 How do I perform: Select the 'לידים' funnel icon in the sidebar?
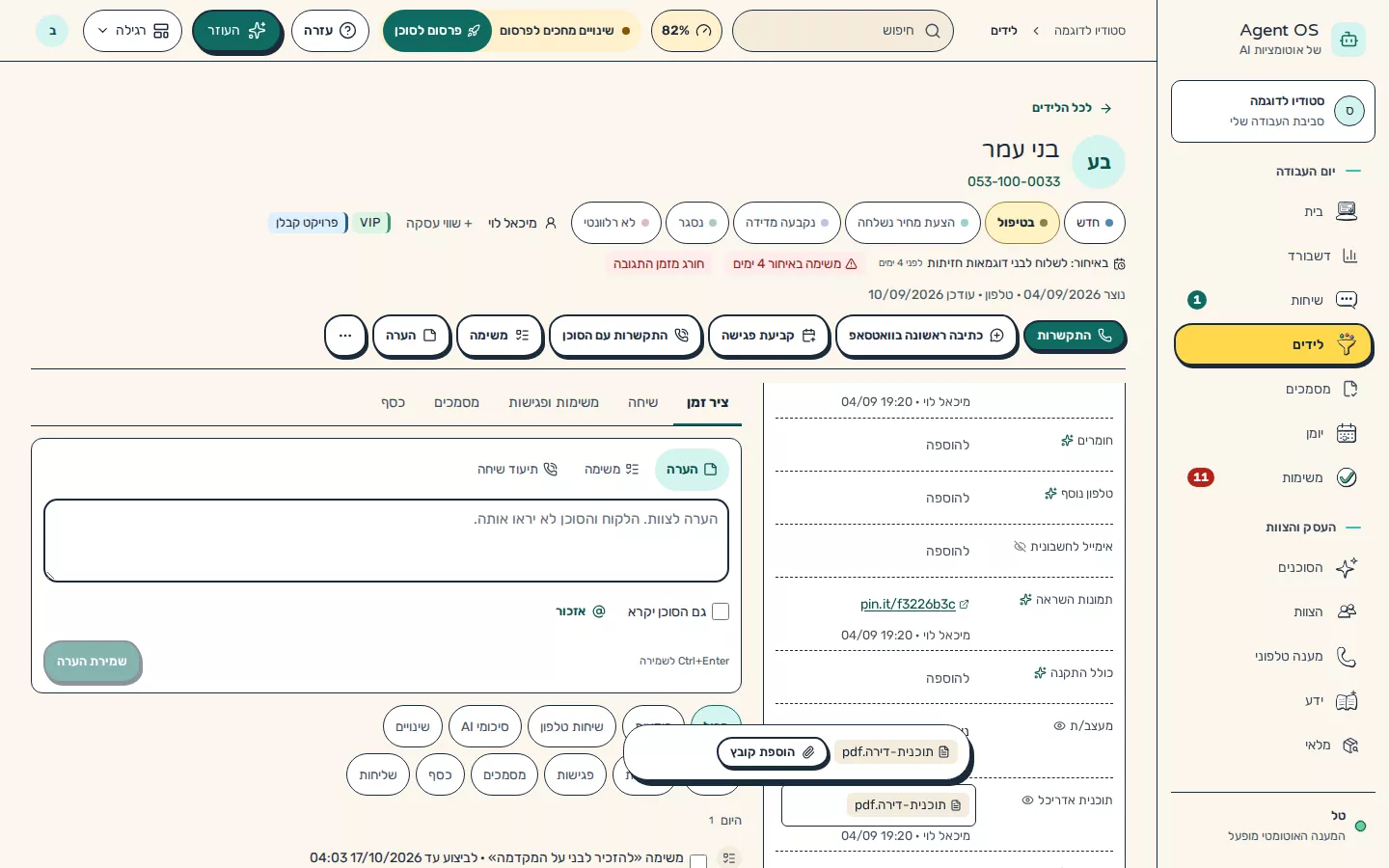(x=1347, y=344)
